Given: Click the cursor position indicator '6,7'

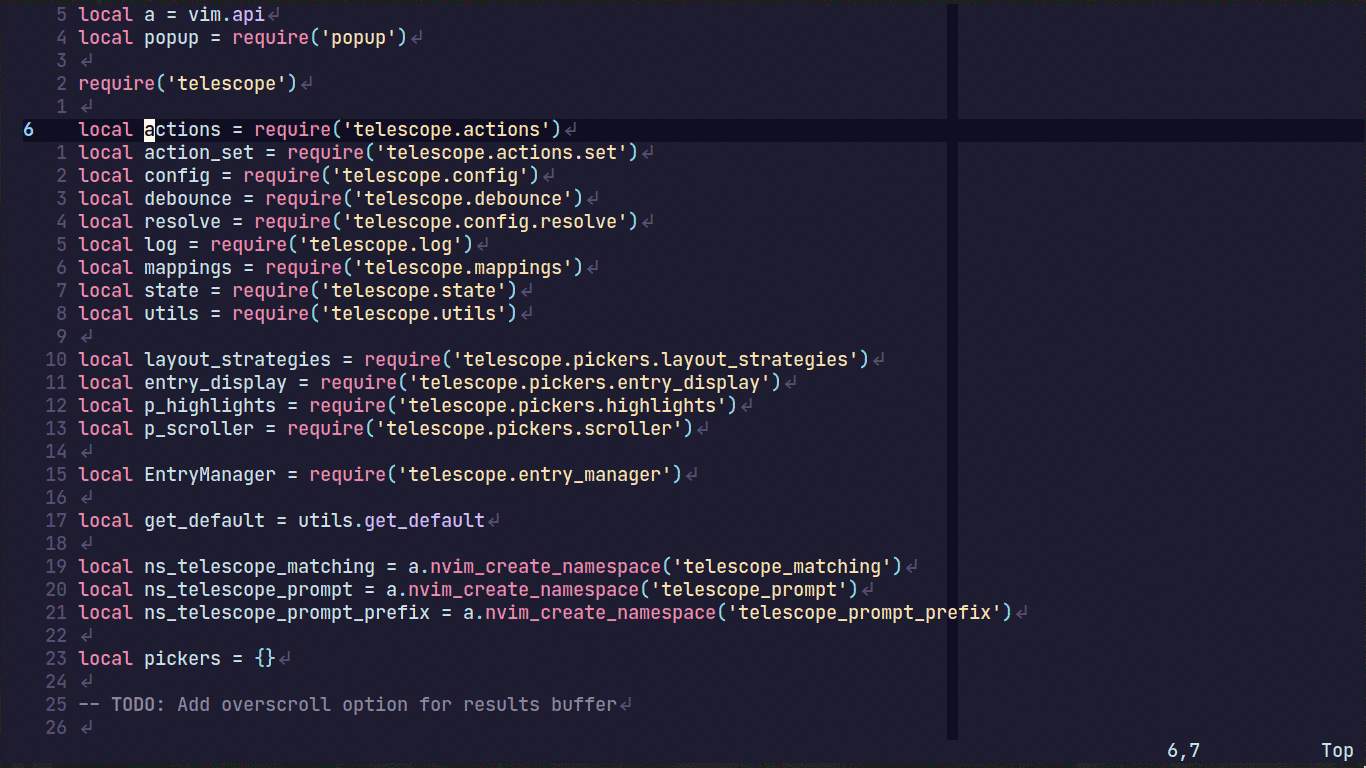Looking at the screenshot, I should point(1183,750).
